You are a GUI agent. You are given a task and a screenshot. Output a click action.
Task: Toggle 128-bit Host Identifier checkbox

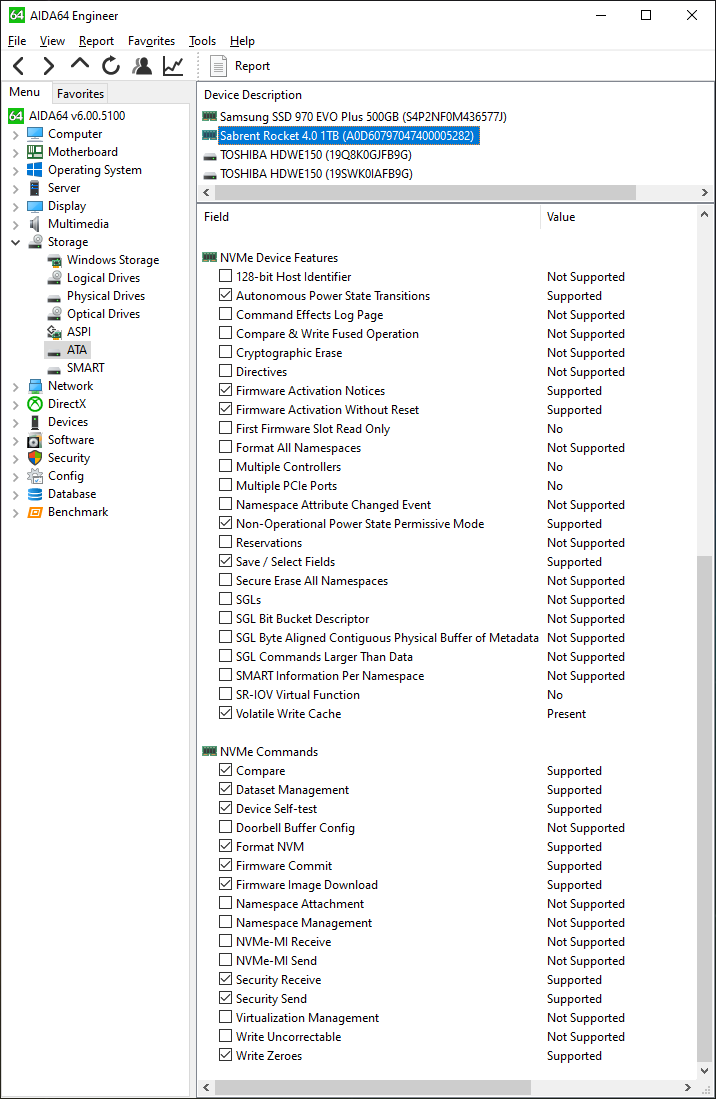click(x=226, y=276)
